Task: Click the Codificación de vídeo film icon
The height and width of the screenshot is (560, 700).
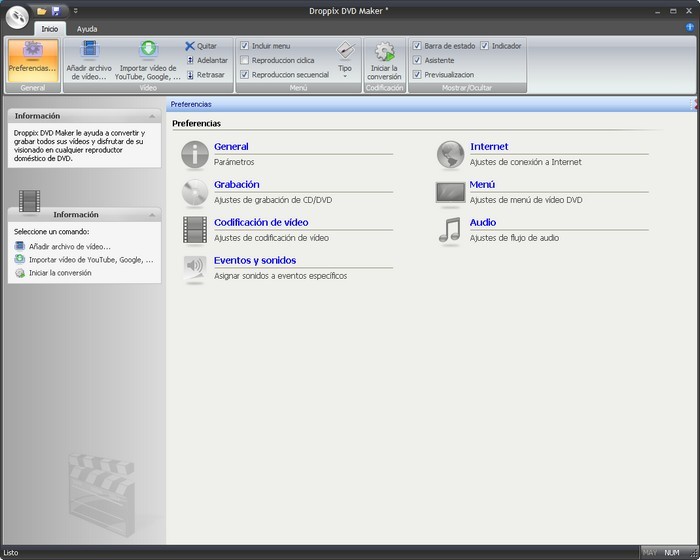Action: click(x=195, y=230)
